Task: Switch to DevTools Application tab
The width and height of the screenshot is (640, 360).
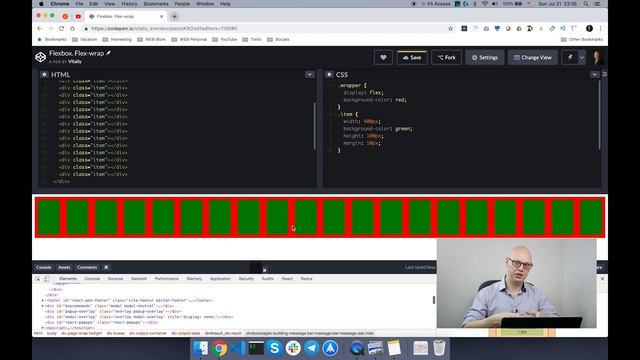Action: pyautogui.click(x=220, y=279)
